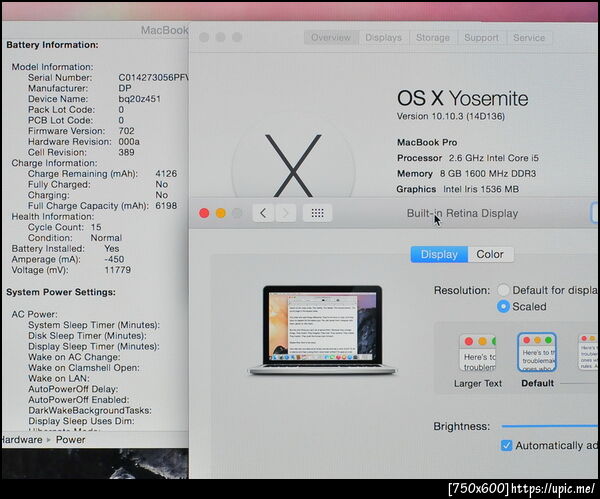The height and width of the screenshot is (499, 600).
Task: Click the Memory value 8 GB 1600 MHz DDR3
Action: click(x=488, y=174)
